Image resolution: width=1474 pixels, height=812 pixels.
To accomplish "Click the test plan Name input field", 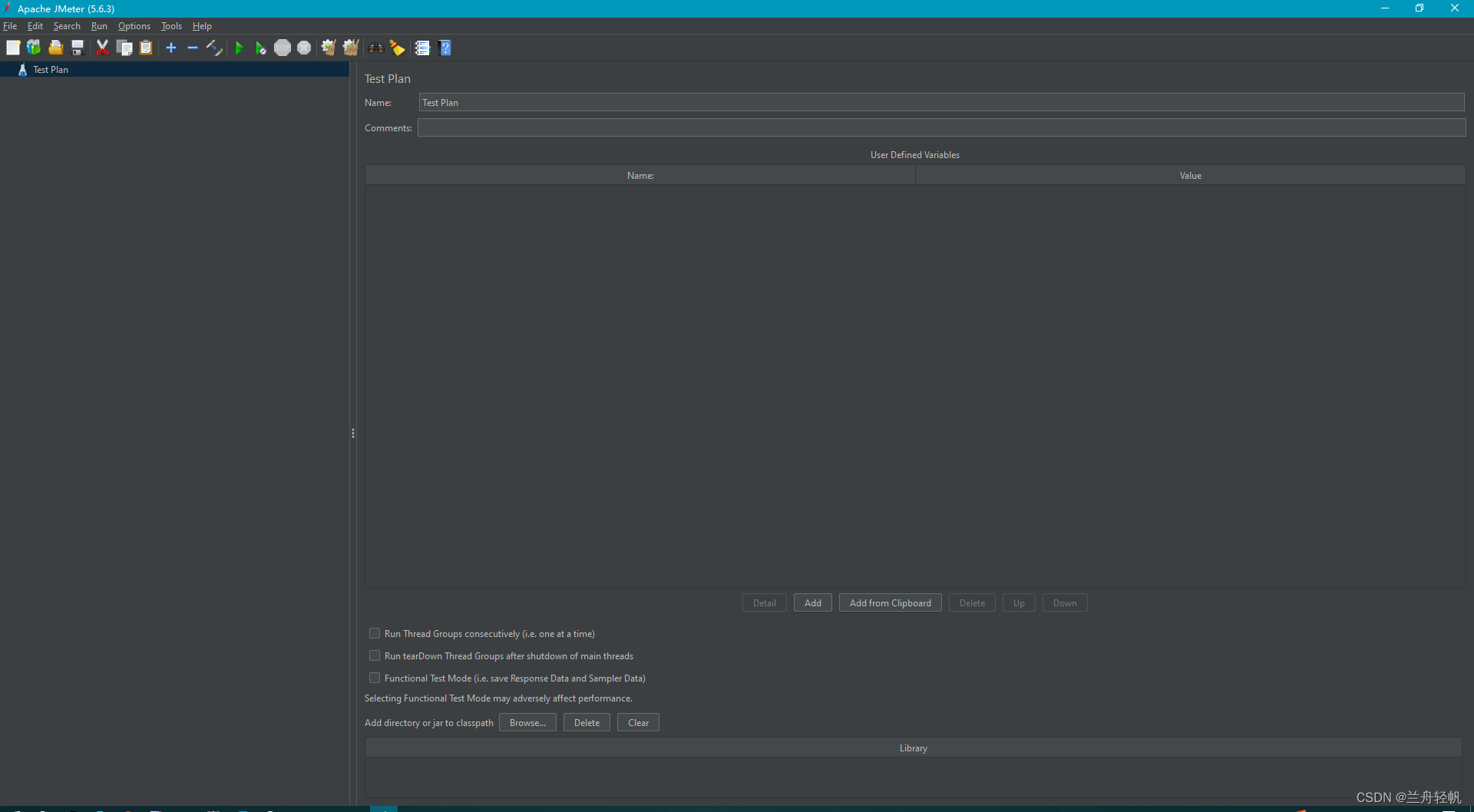I will coord(942,102).
